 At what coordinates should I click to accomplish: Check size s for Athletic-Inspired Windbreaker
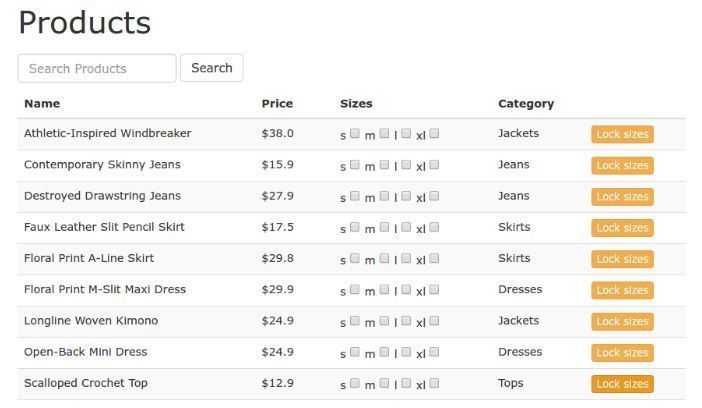click(x=355, y=133)
